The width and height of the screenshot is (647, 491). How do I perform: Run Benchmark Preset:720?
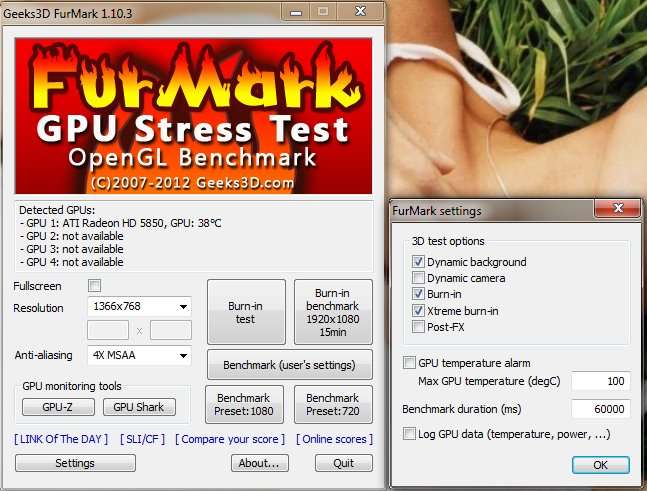coord(333,404)
